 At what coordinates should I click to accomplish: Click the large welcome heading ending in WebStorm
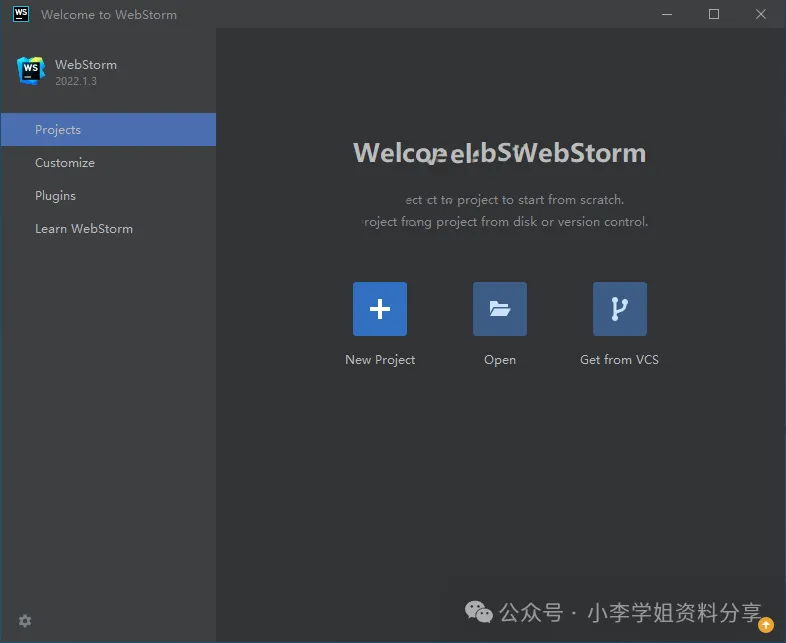point(500,153)
